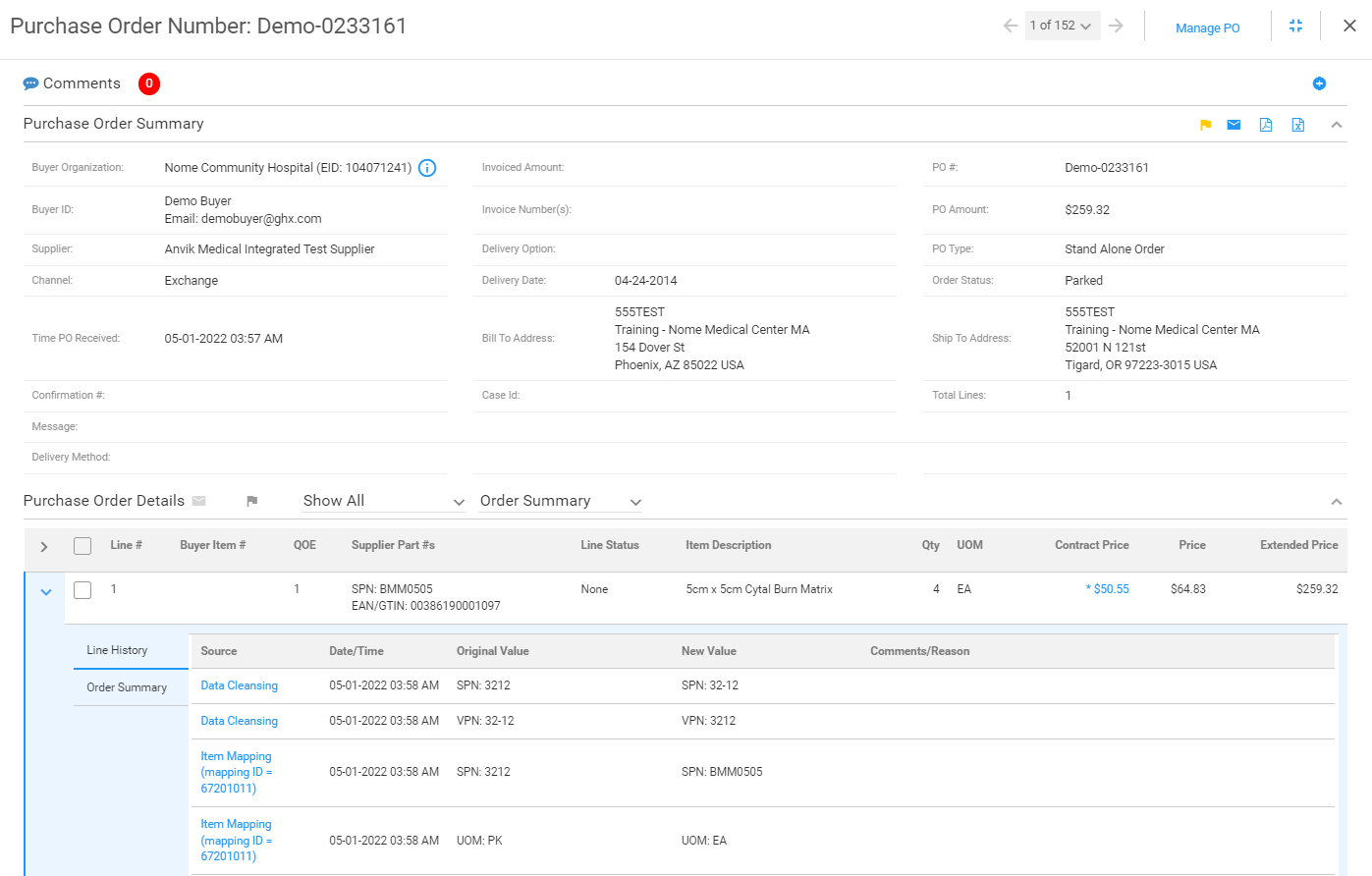Click the Channel value Exchange
Viewport: 1372px width, 876px height.
pos(191,281)
